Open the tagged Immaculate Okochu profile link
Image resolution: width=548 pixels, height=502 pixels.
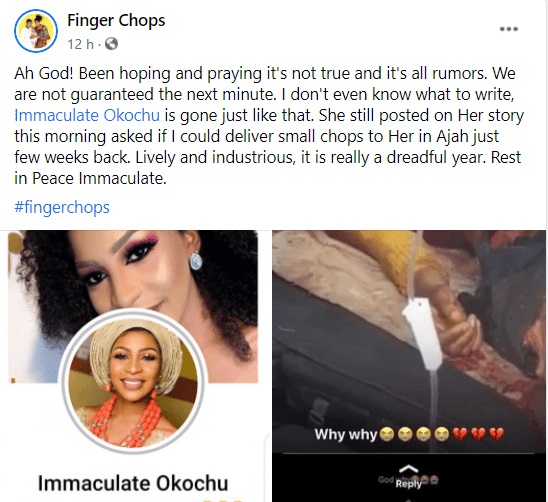[x=87, y=115]
